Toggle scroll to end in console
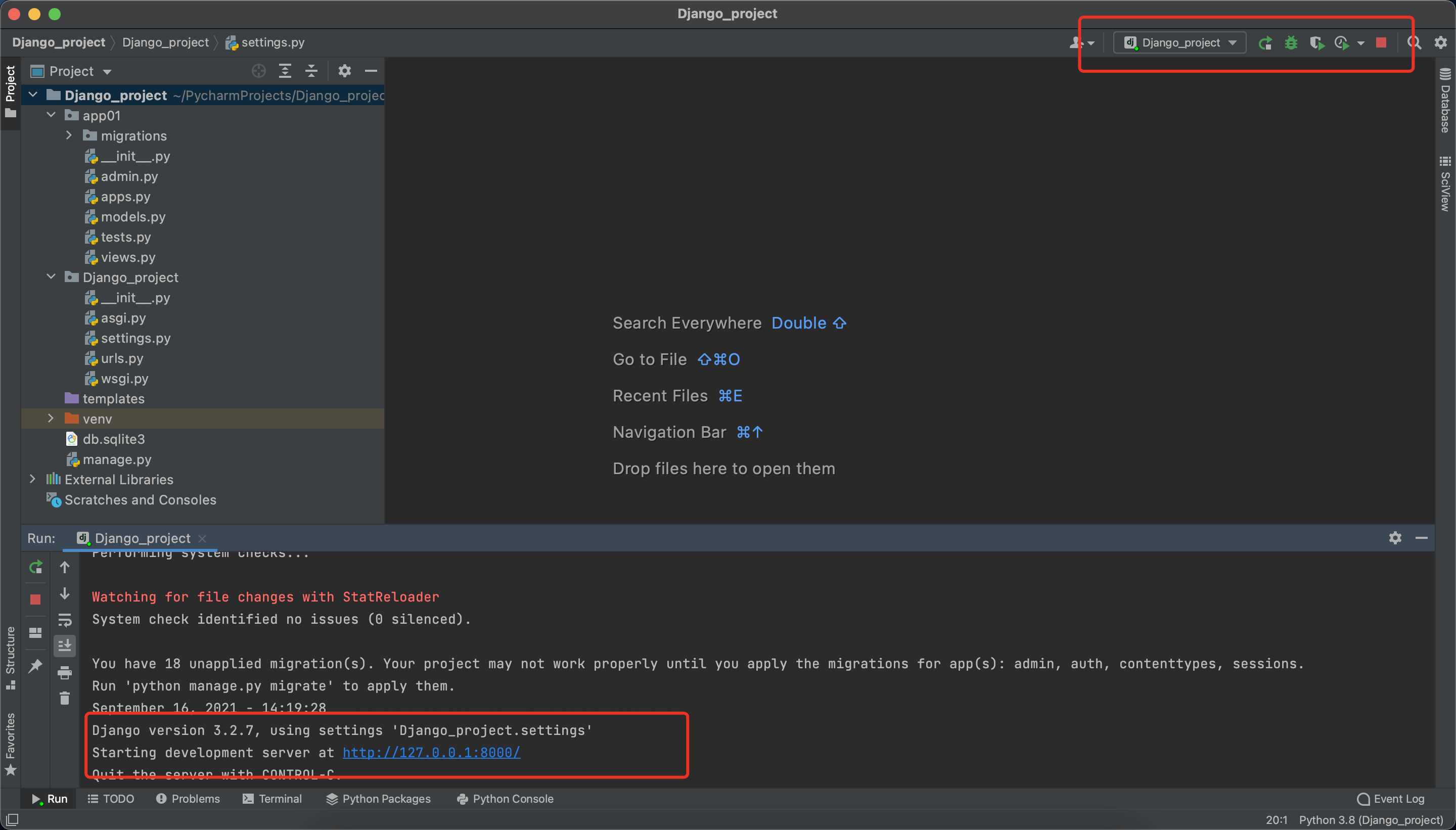Image resolution: width=1456 pixels, height=830 pixels. pos(64,645)
